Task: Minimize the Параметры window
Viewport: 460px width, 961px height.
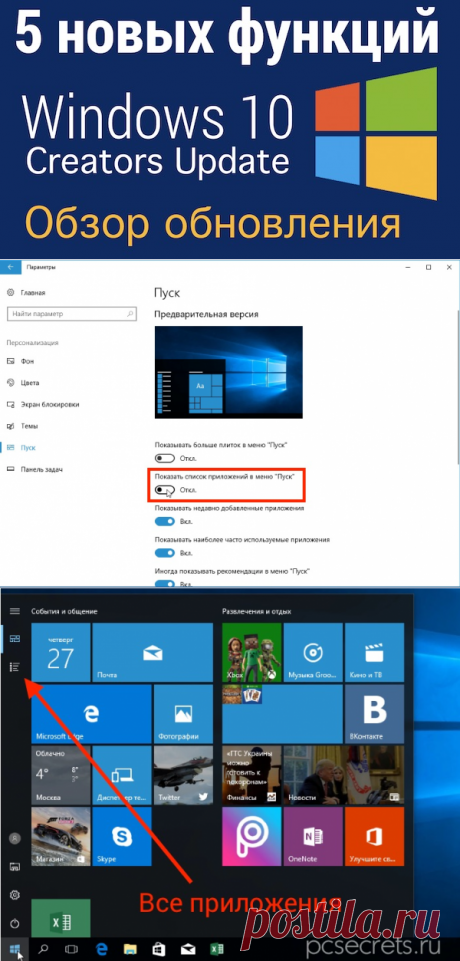Action: click(407, 267)
